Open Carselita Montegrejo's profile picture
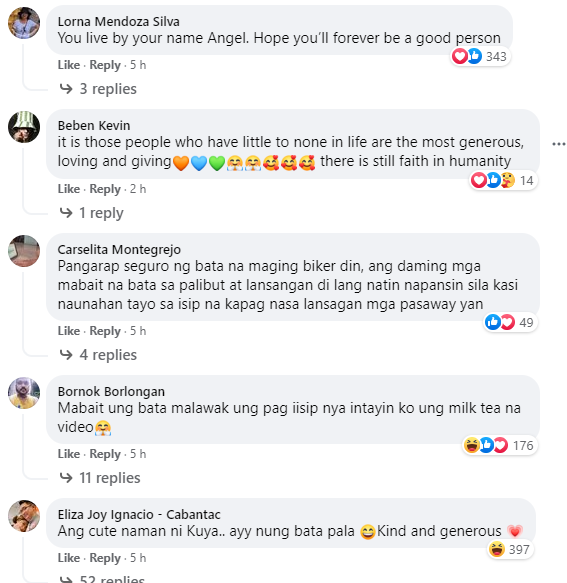 [24, 251]
